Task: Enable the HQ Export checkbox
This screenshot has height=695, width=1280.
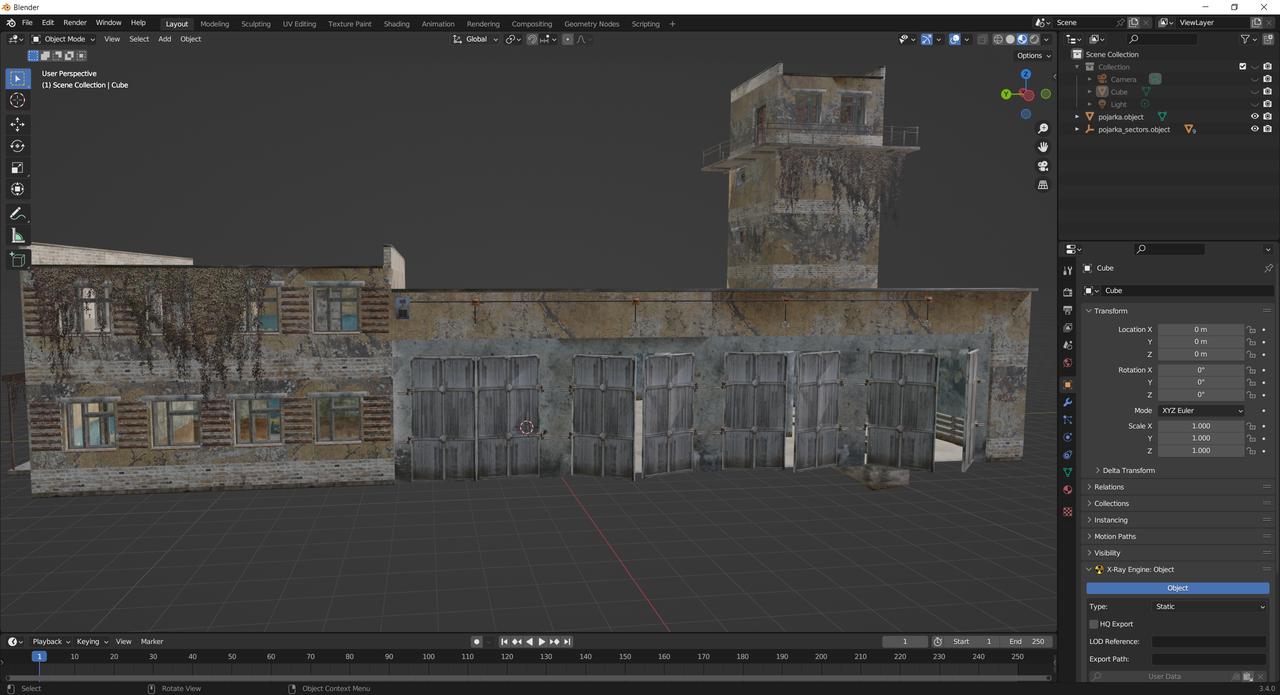Action: pos(1093,624)
